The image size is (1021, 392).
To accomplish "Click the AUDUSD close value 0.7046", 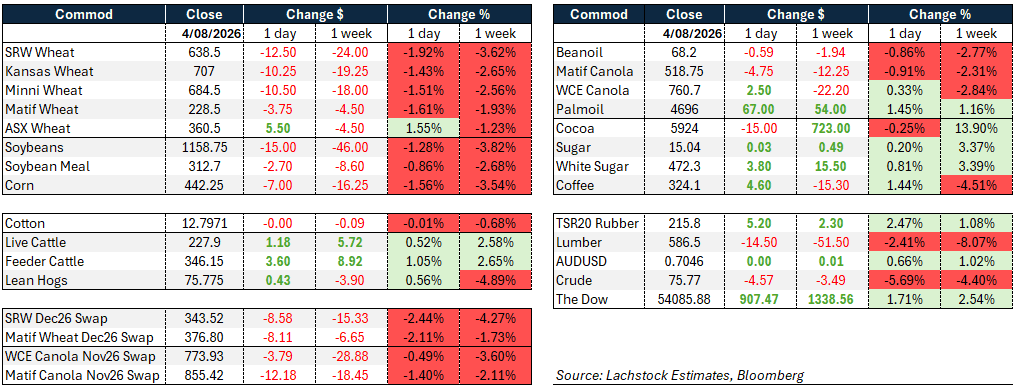I will [684, 262].
